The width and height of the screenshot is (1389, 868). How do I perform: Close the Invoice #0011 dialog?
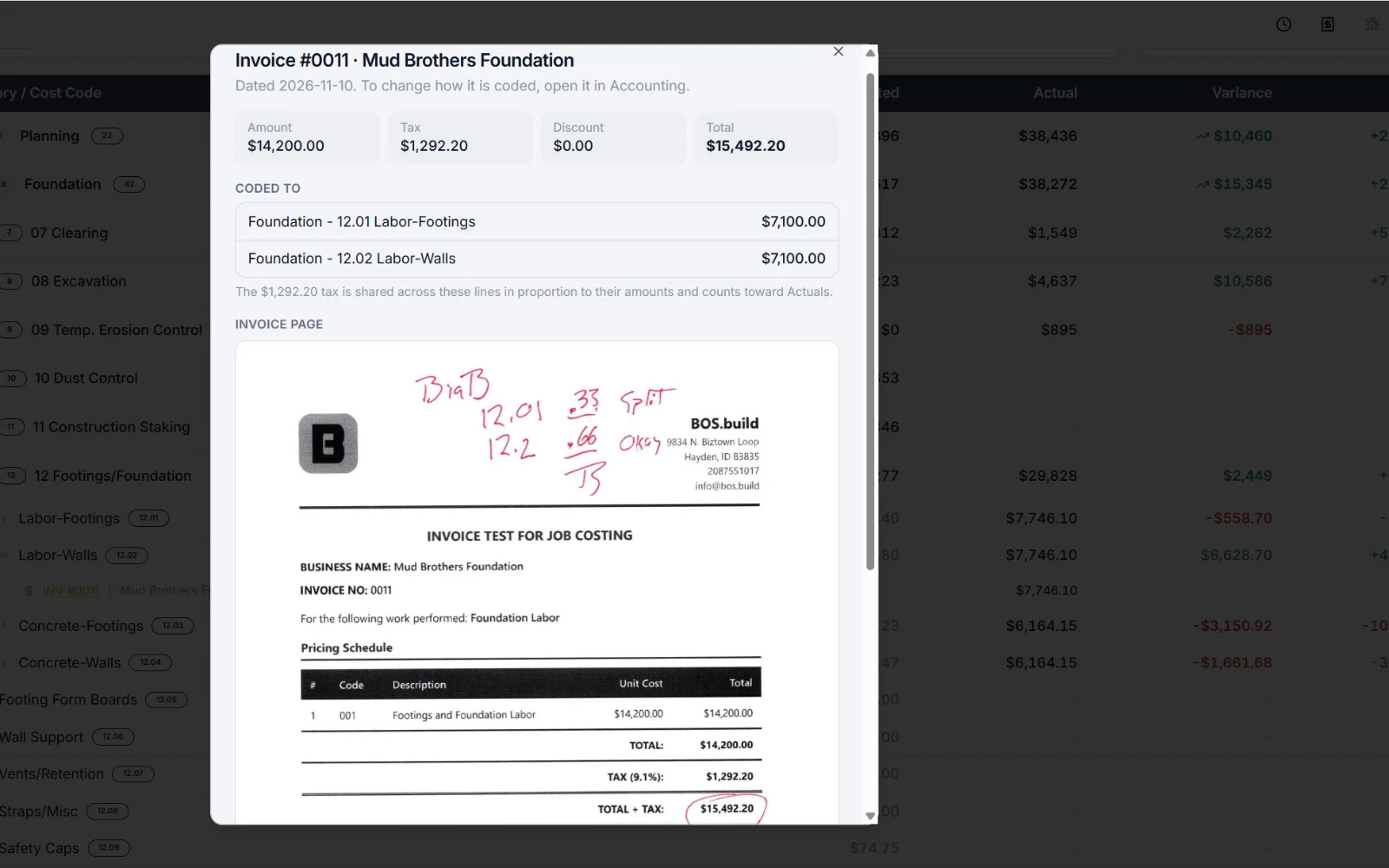(838, 51)
